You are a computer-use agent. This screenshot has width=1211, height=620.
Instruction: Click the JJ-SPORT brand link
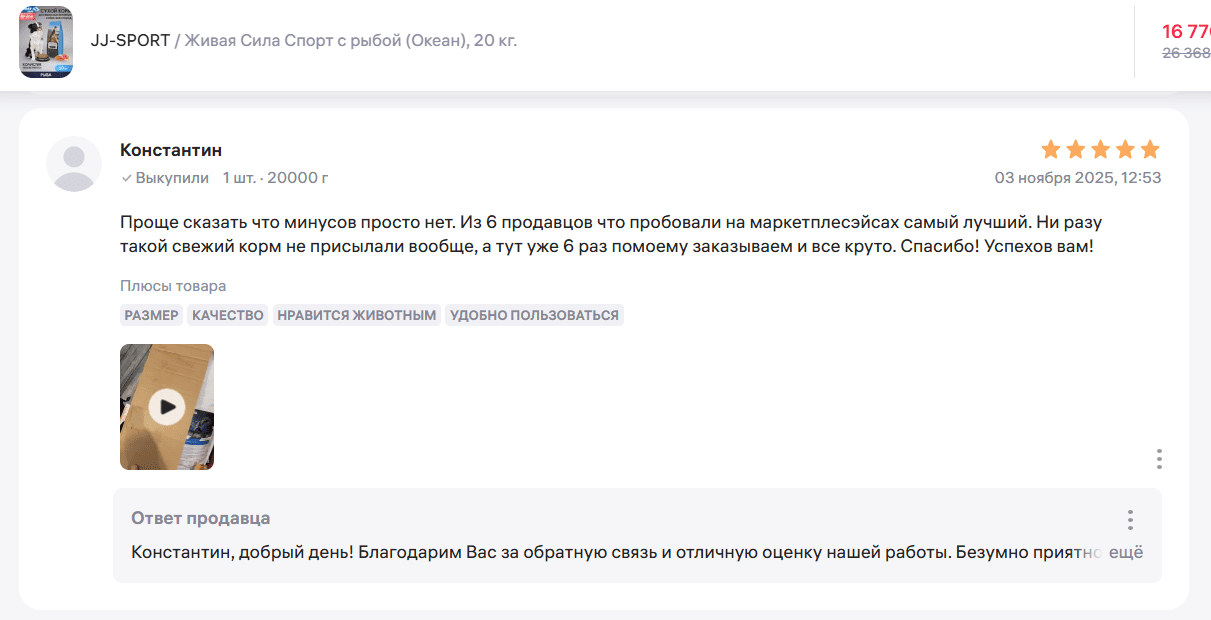click(x=130, y=41)
